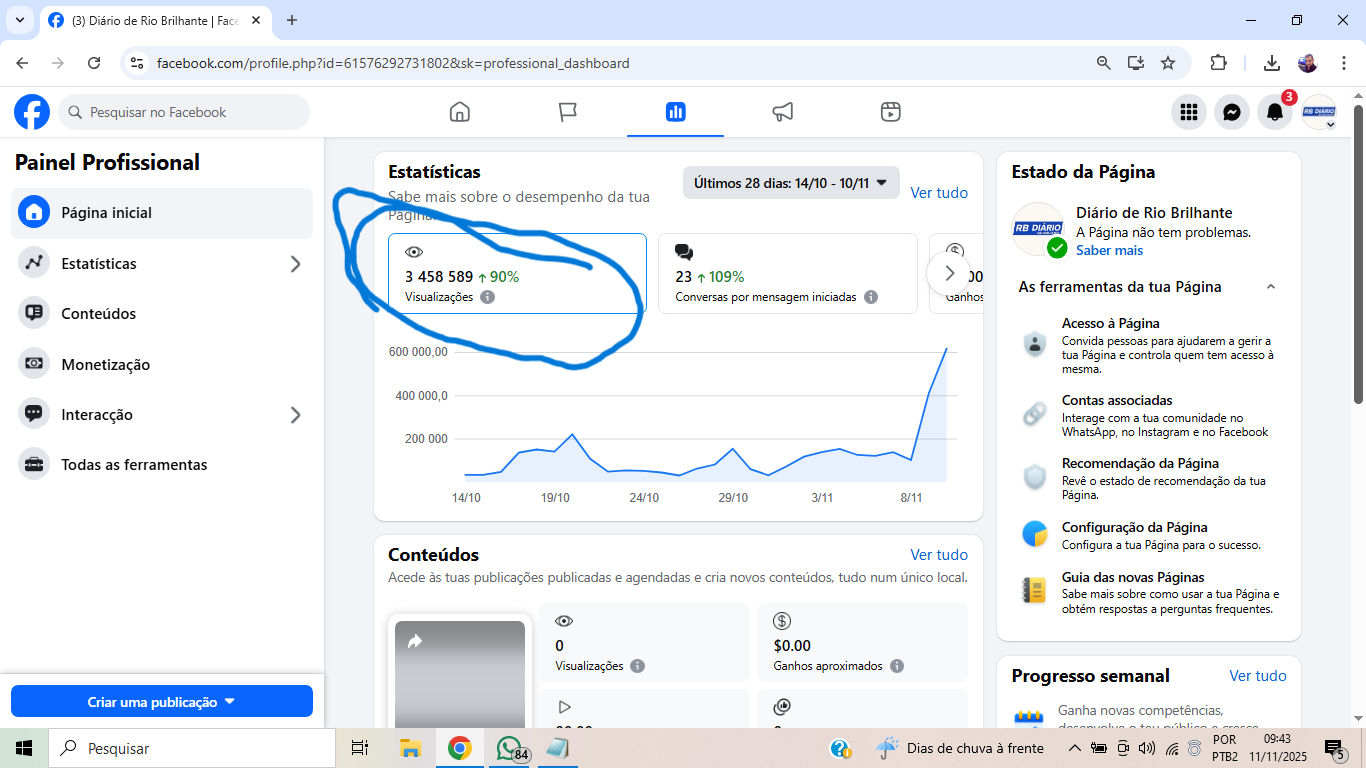Open the date range dropdown Últimos 28 dias
Viewport: 1366px width, 768px height.
click(x=791, y=183)
